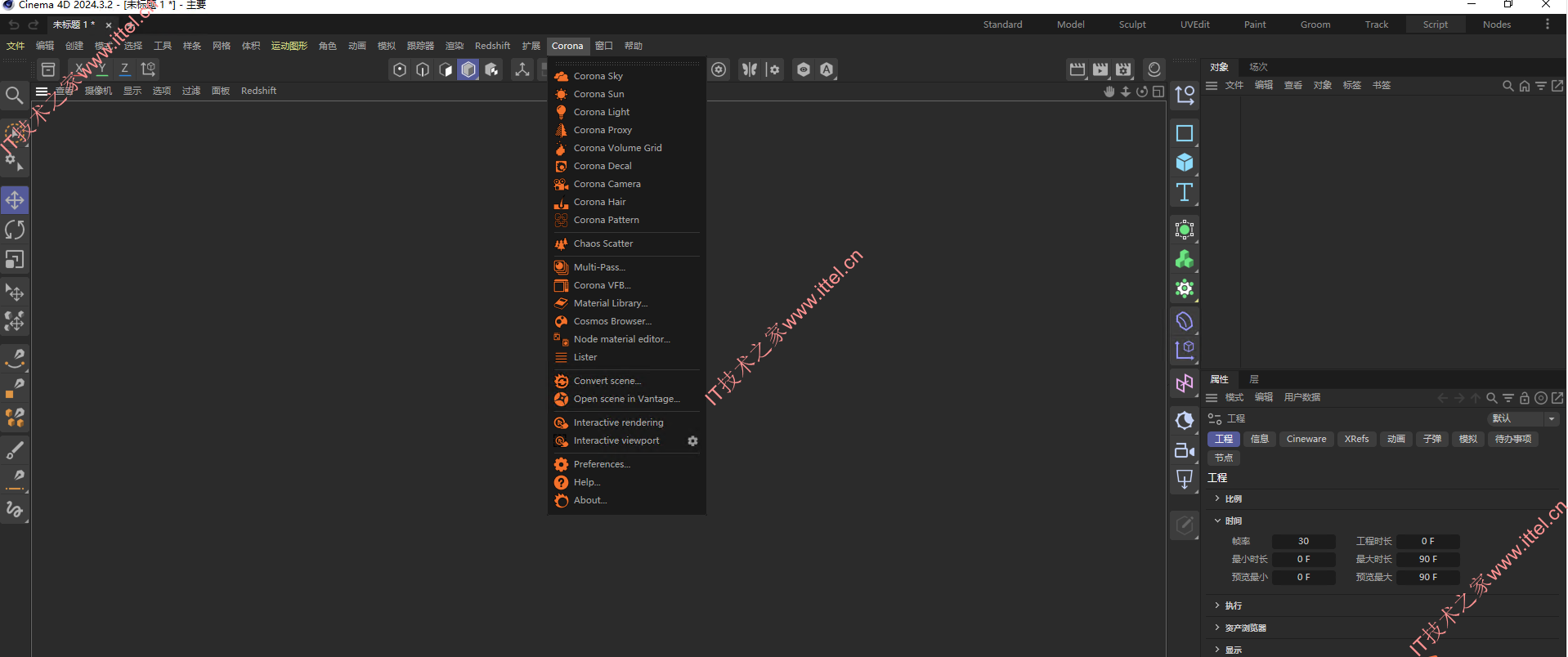Toggle the Y axis lock
This screenshot has width=1568, height=657.
102,69
